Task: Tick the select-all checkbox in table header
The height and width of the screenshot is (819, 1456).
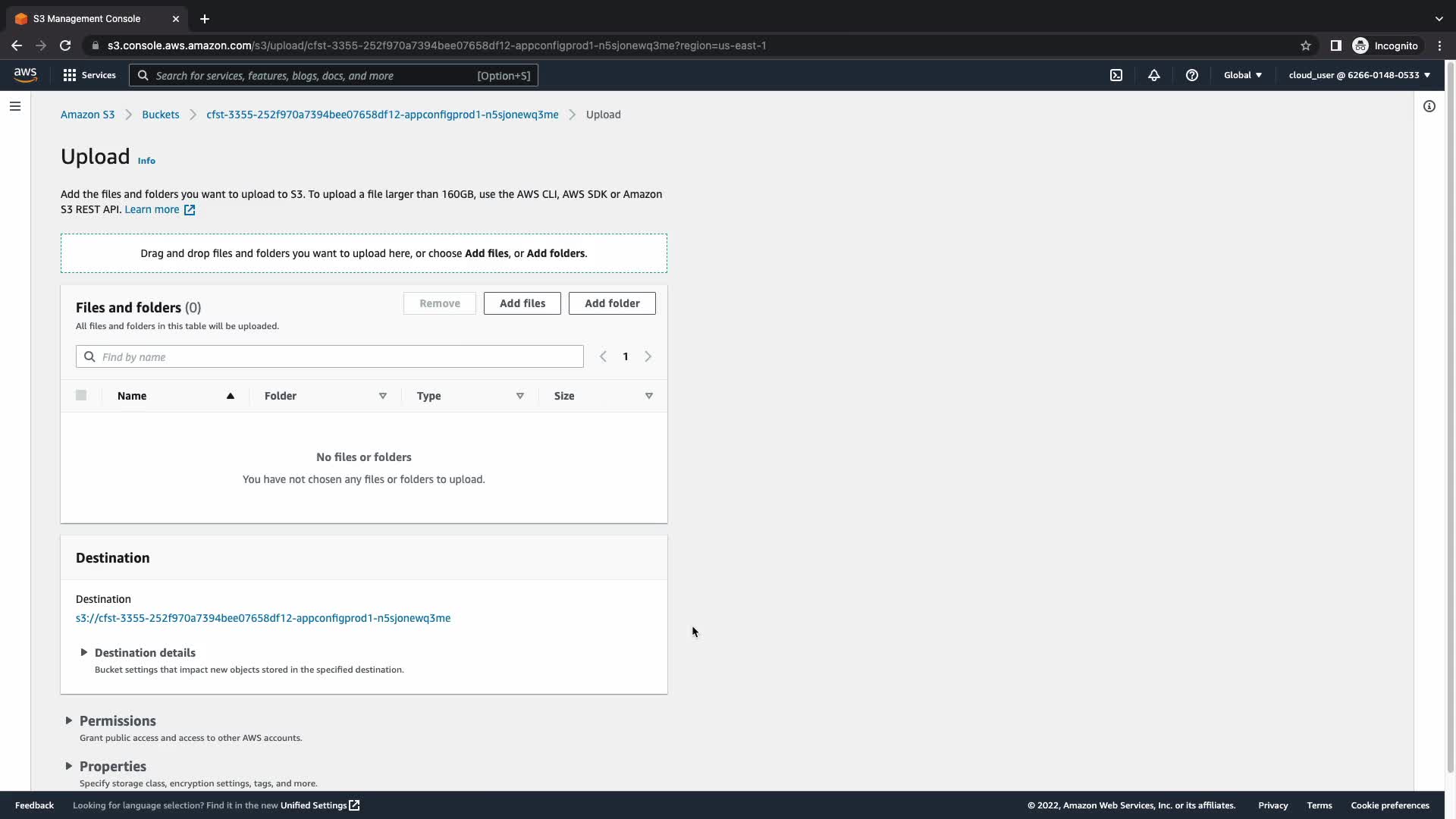Action: coord(81,395)
